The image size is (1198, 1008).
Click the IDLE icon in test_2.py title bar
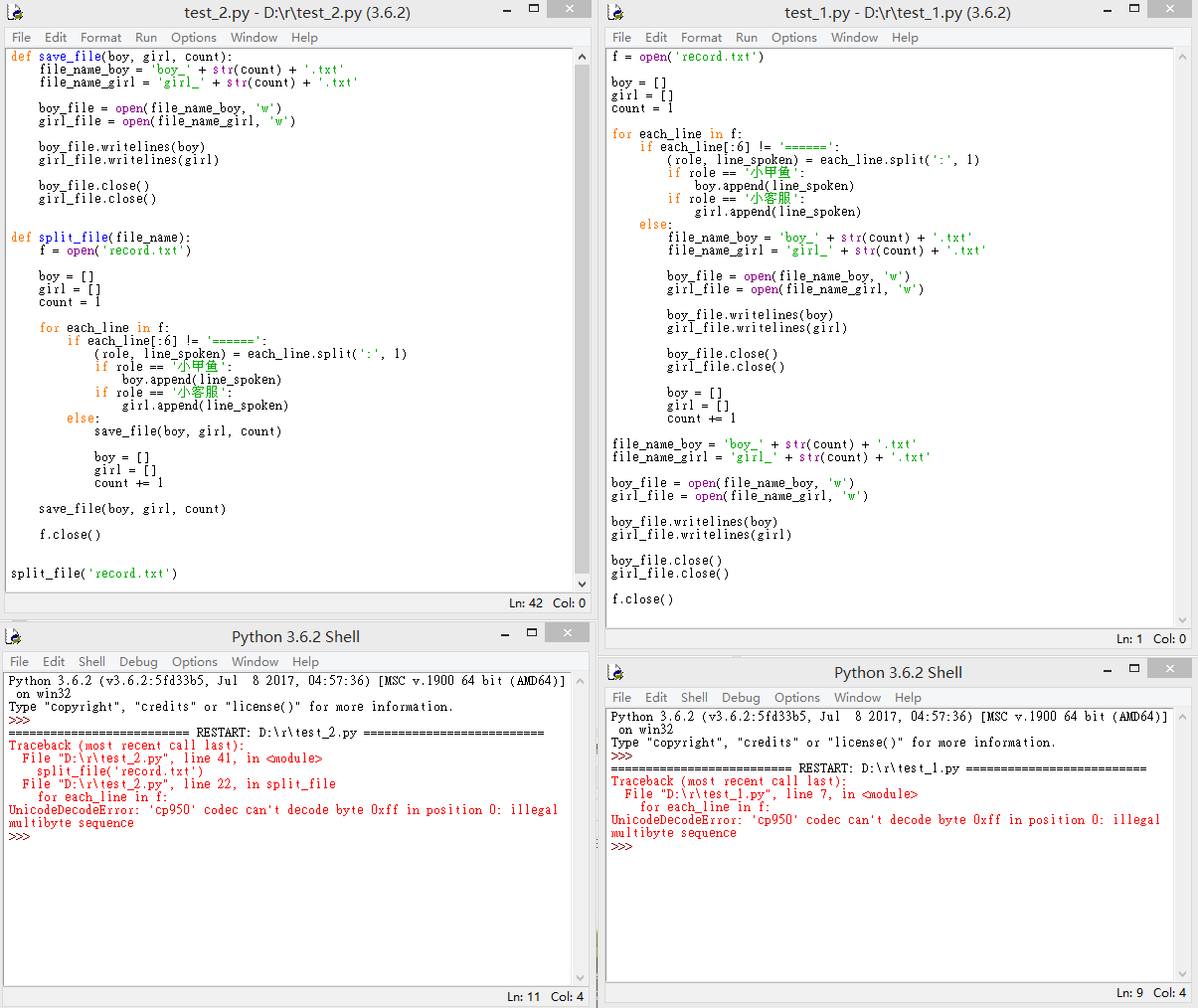coord(15,13)
